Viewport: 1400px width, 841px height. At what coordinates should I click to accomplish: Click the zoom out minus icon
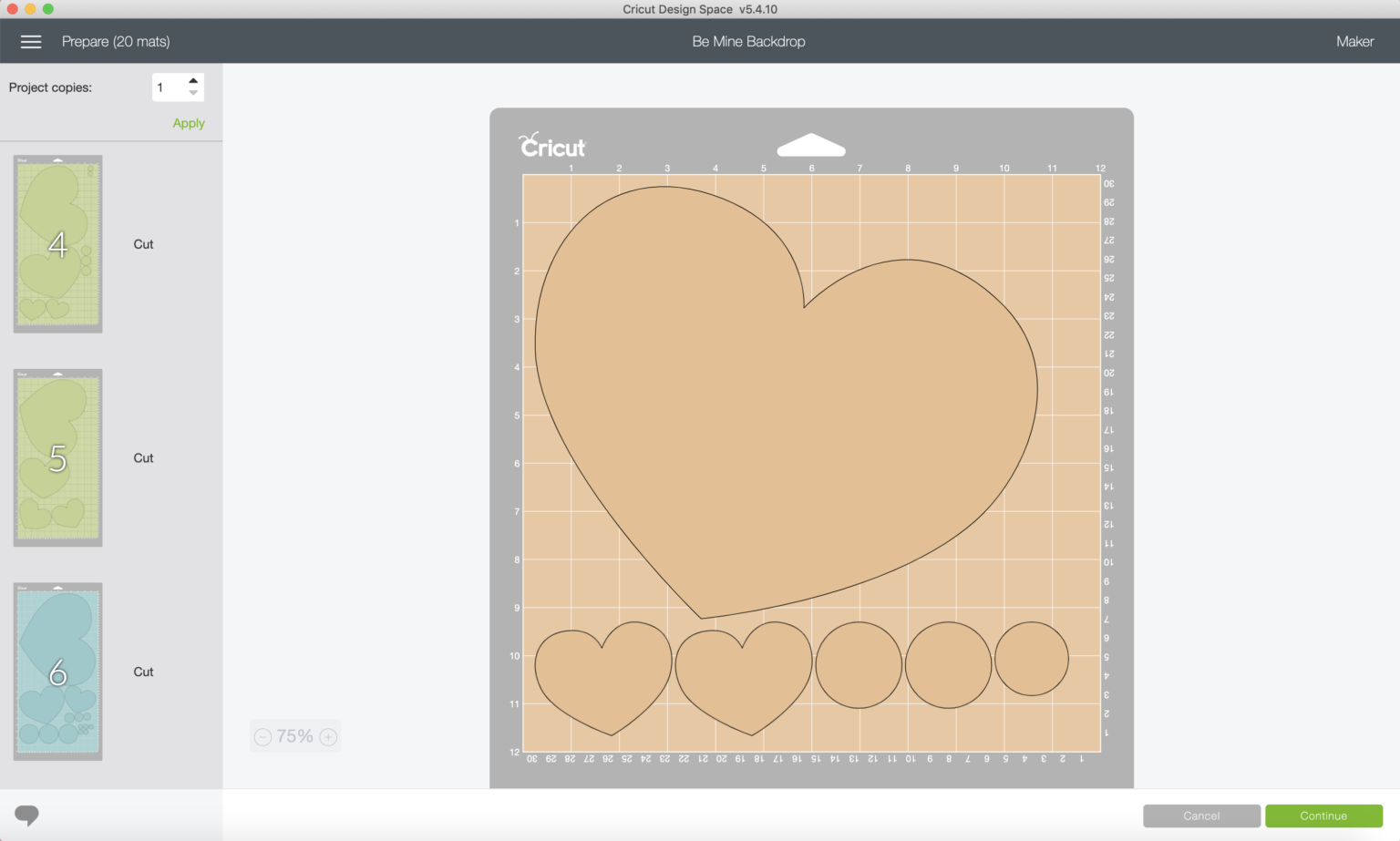tap(262, 736)
